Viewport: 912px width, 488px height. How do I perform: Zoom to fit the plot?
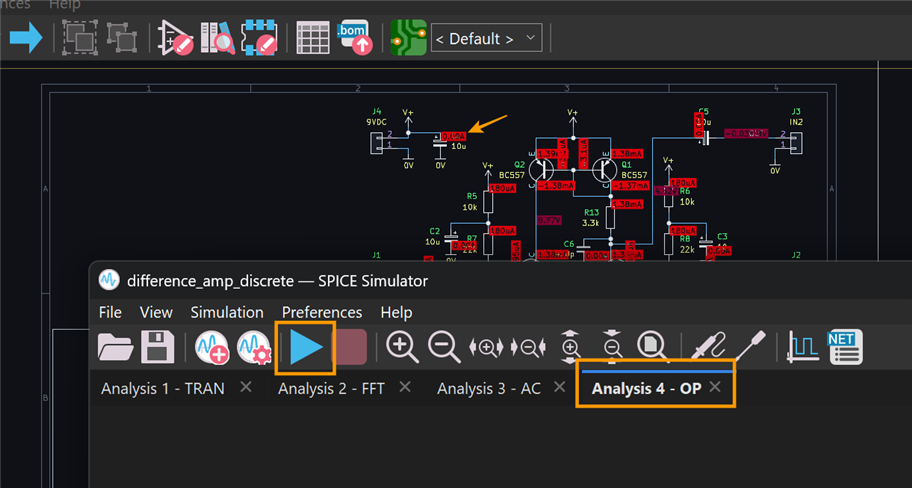[x=653, y=347]
